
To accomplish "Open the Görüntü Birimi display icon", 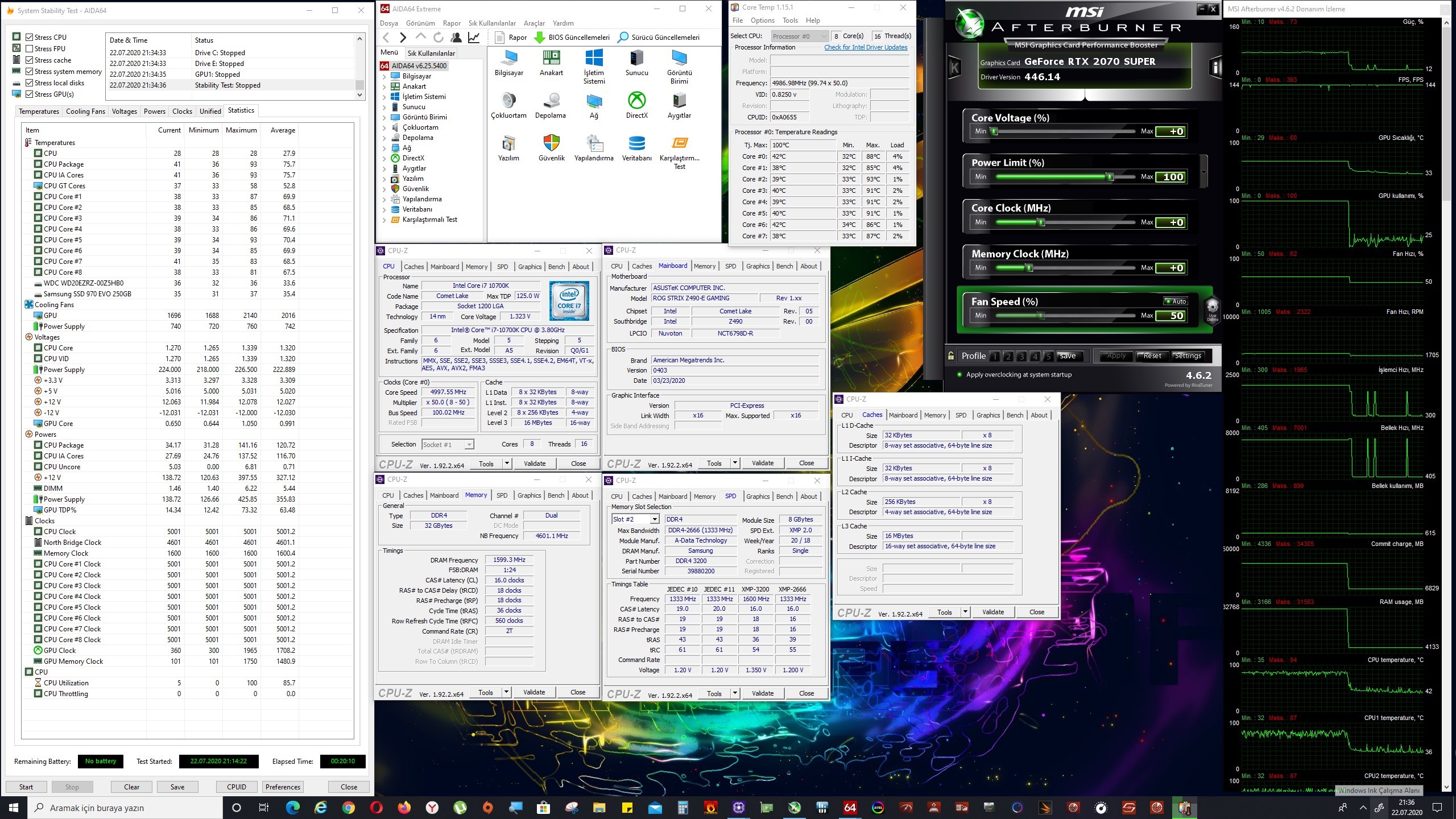I will click(679, 67).
